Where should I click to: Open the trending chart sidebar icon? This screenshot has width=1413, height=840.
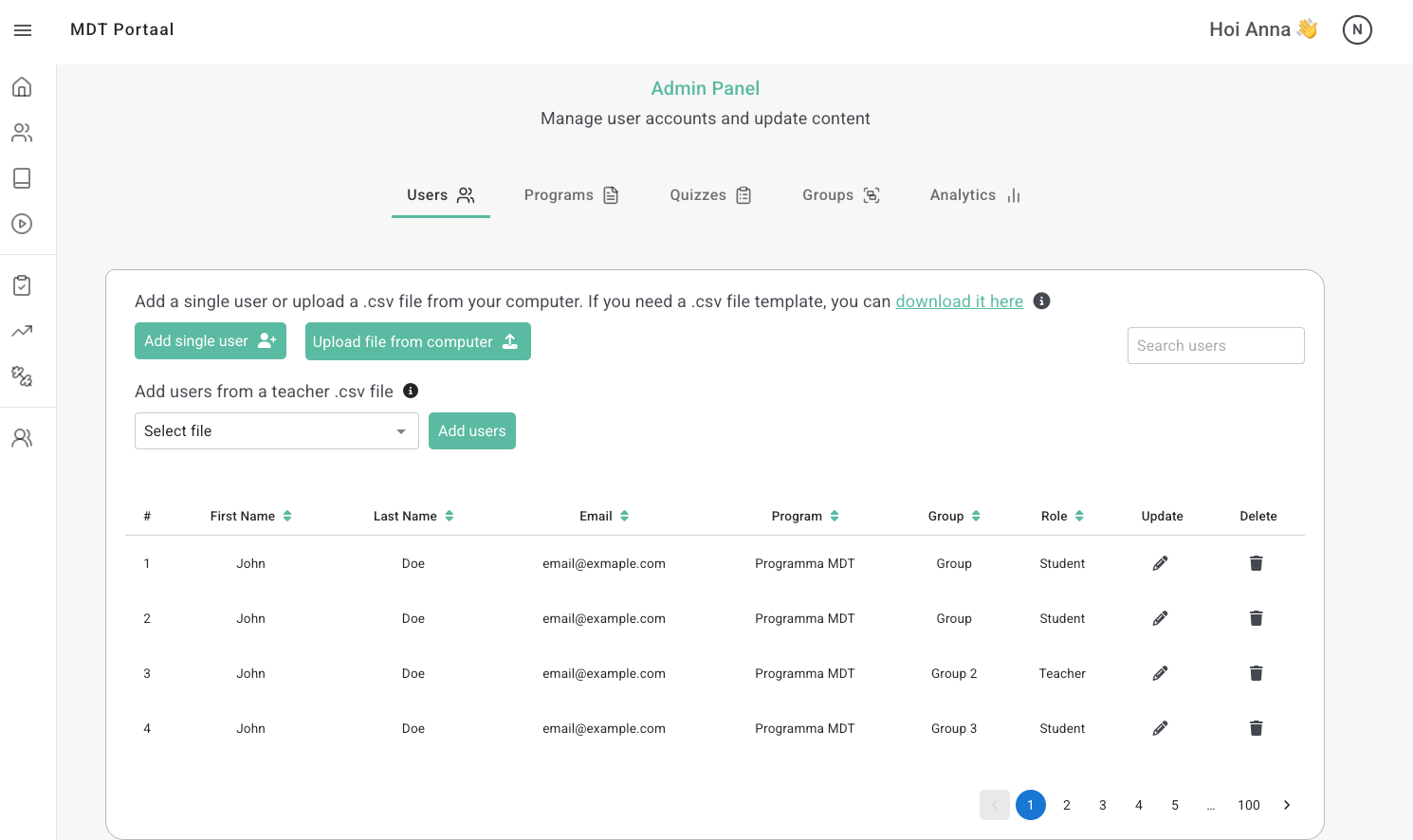click(x=22, y=331)
